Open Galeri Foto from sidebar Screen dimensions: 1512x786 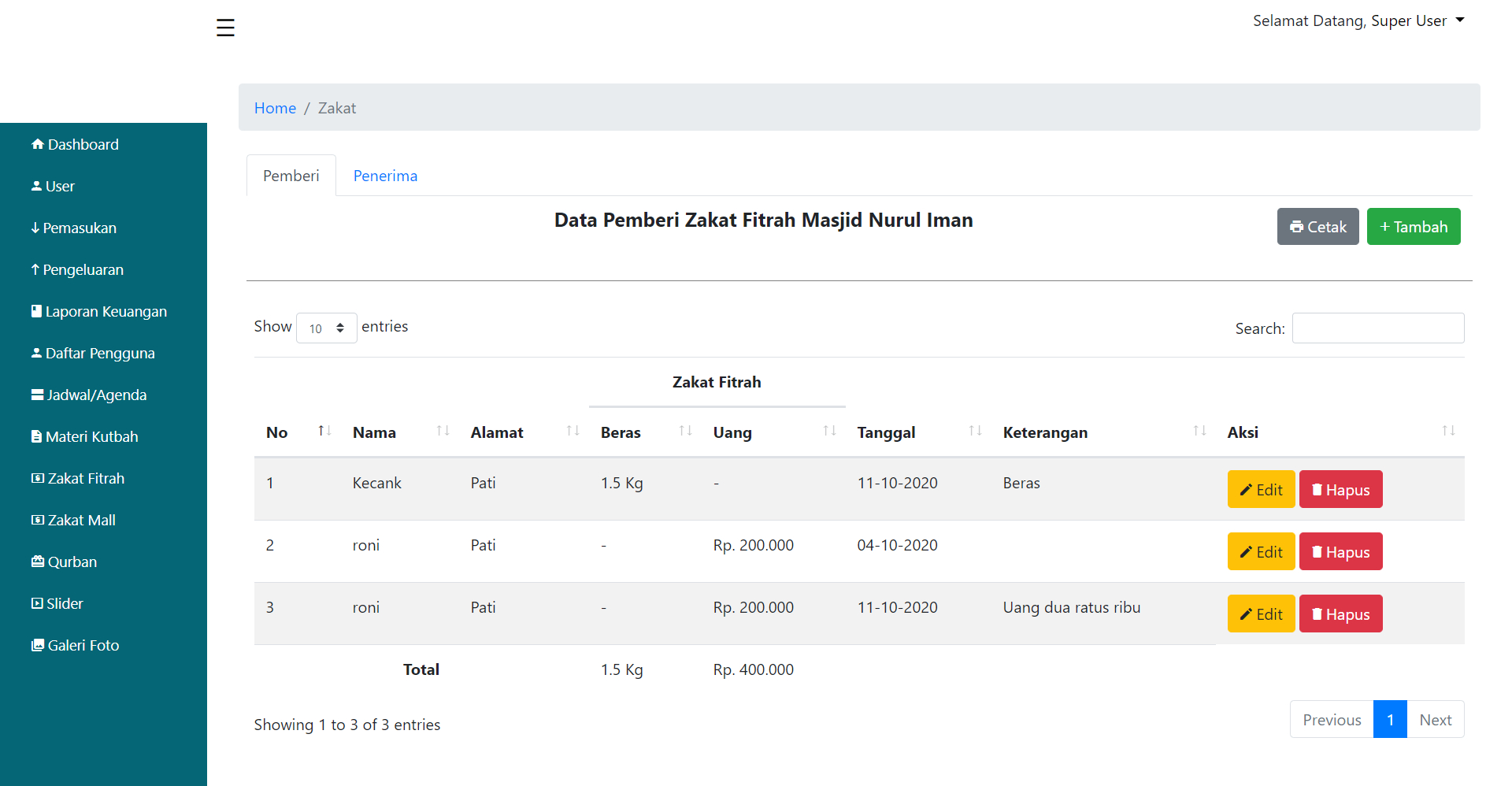pyautogui.click(x=76, y=645)
